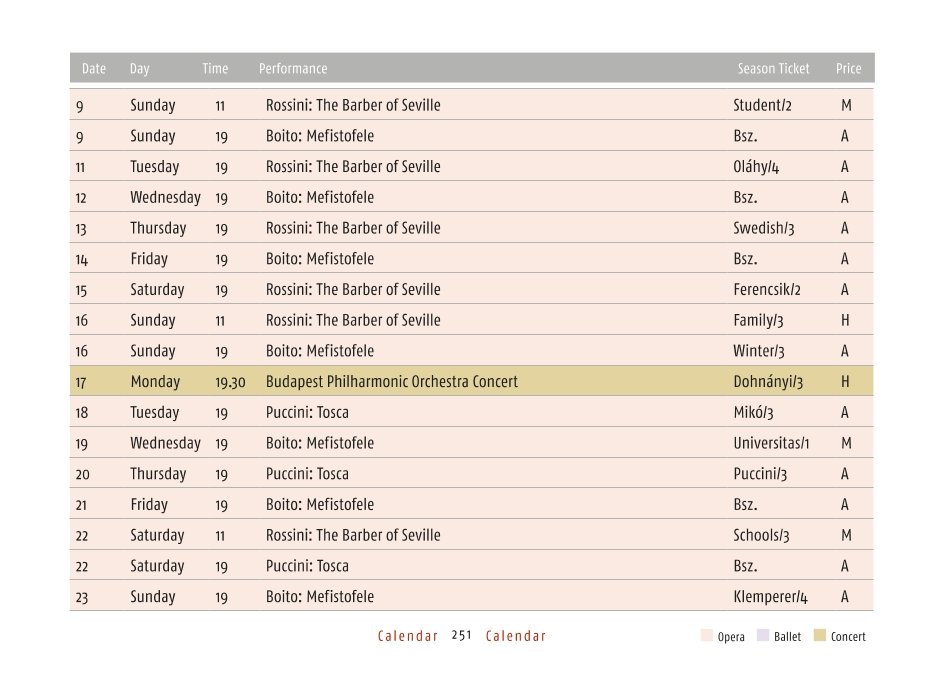This screenshot has width=944, height=679.
Task: Click page number 251 in footer
Action: [461, 636]
